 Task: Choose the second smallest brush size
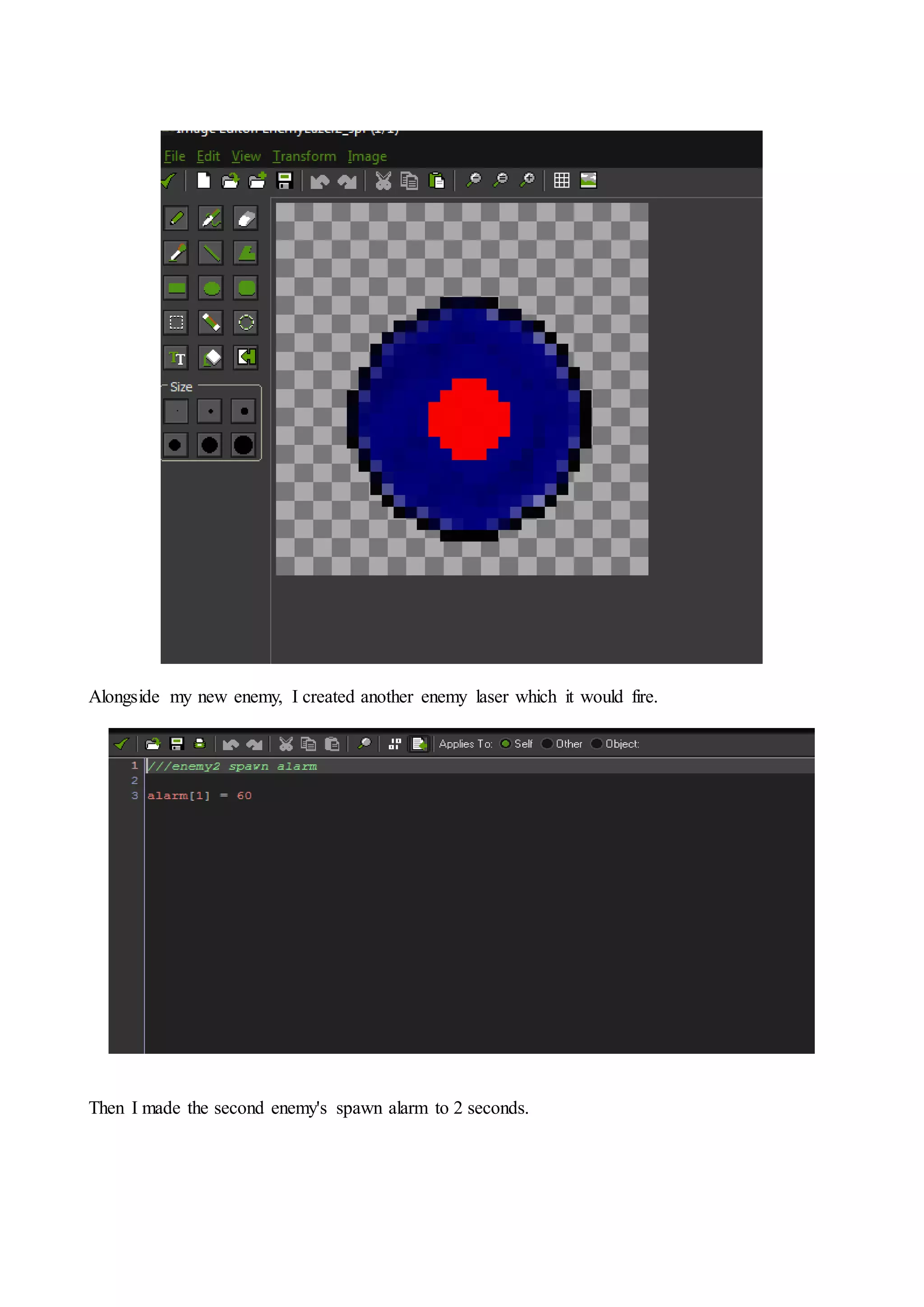(x=210, y=411)
